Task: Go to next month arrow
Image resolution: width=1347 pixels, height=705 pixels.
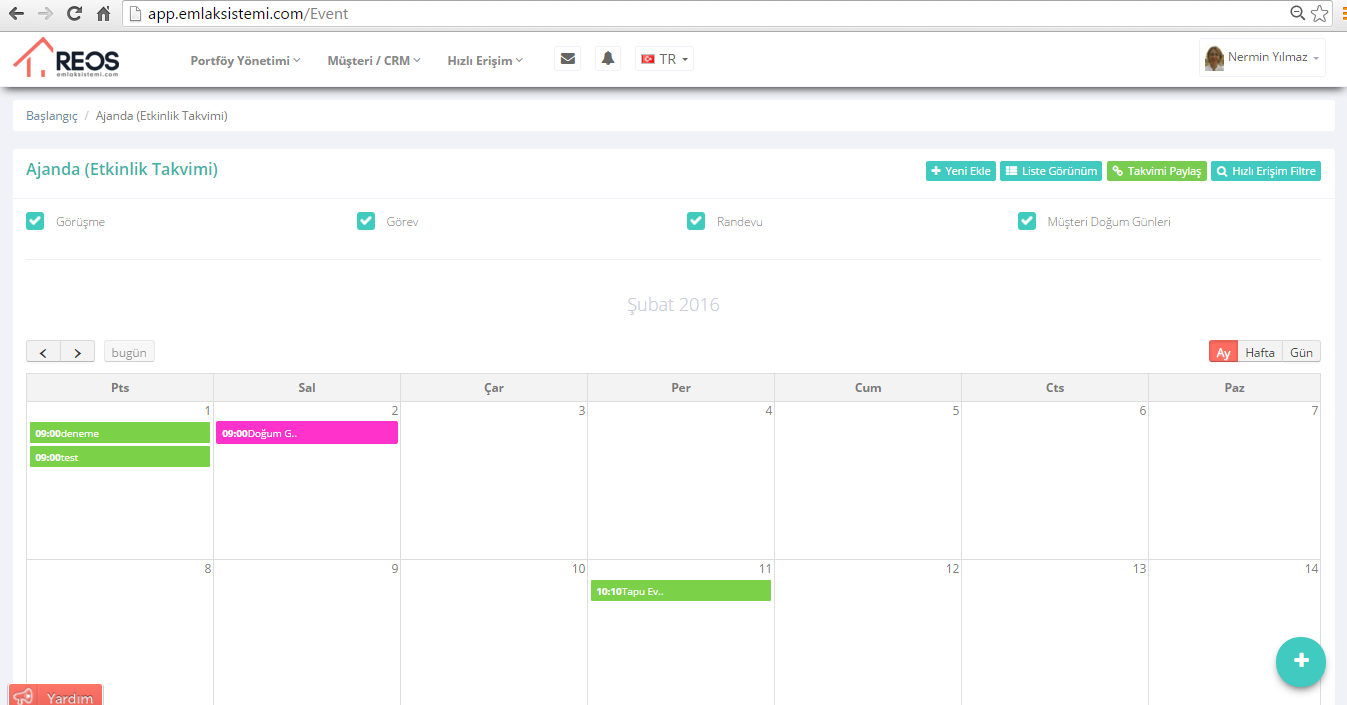Action: pos(78,352)
